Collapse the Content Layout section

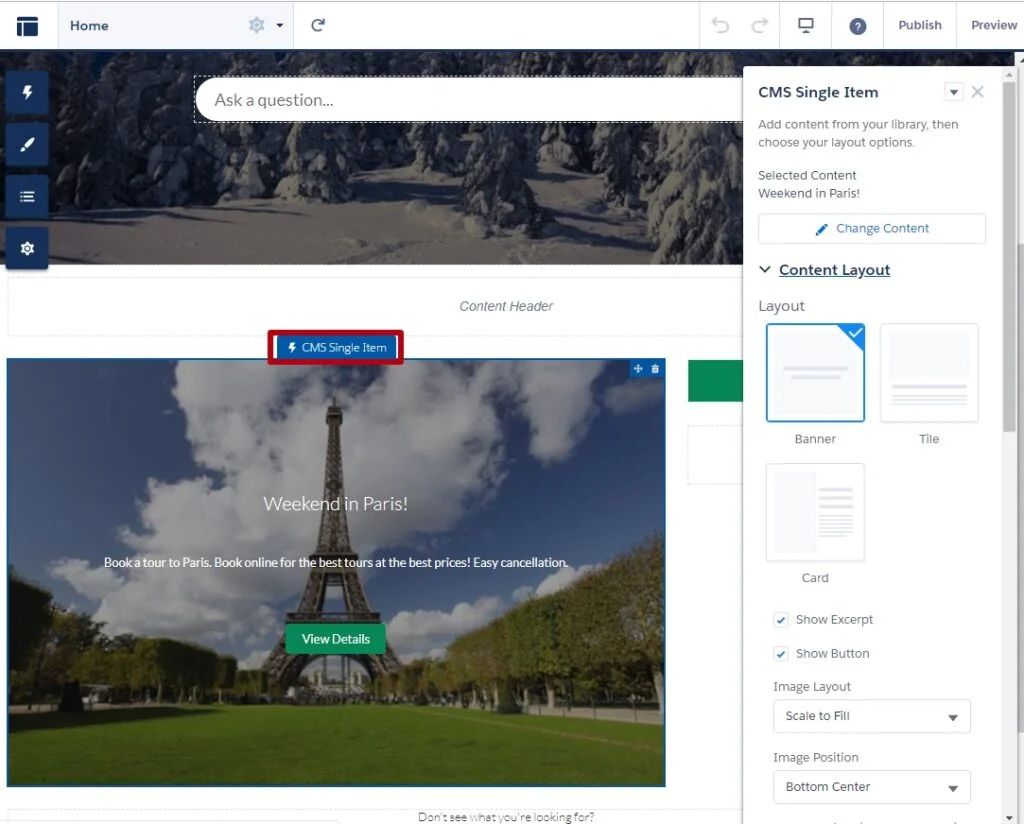point(765,270)
